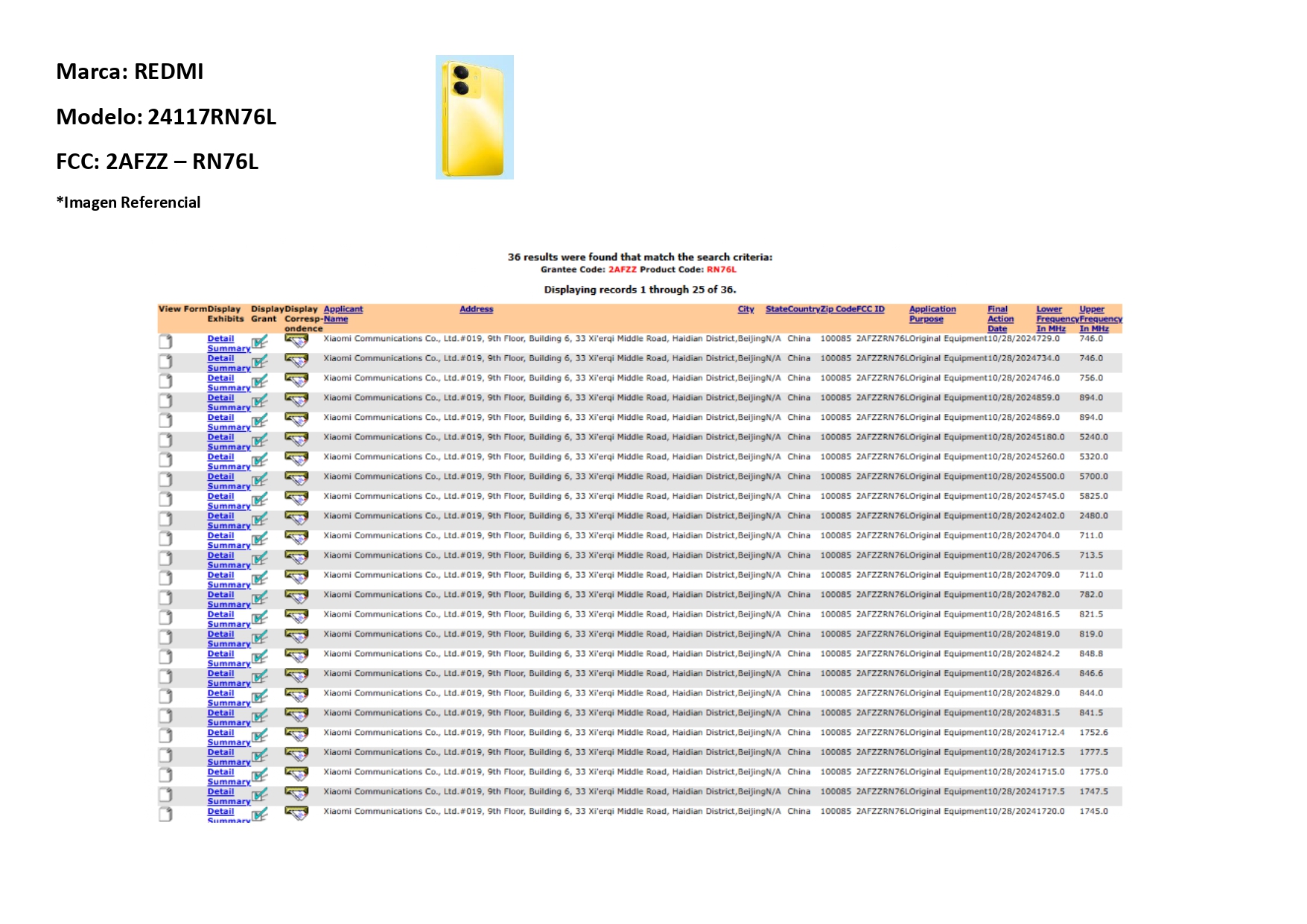Select the 'FCC: 2AFZZ – RN76L' text
Viewport: 1307px width, 924px height.
157,162
